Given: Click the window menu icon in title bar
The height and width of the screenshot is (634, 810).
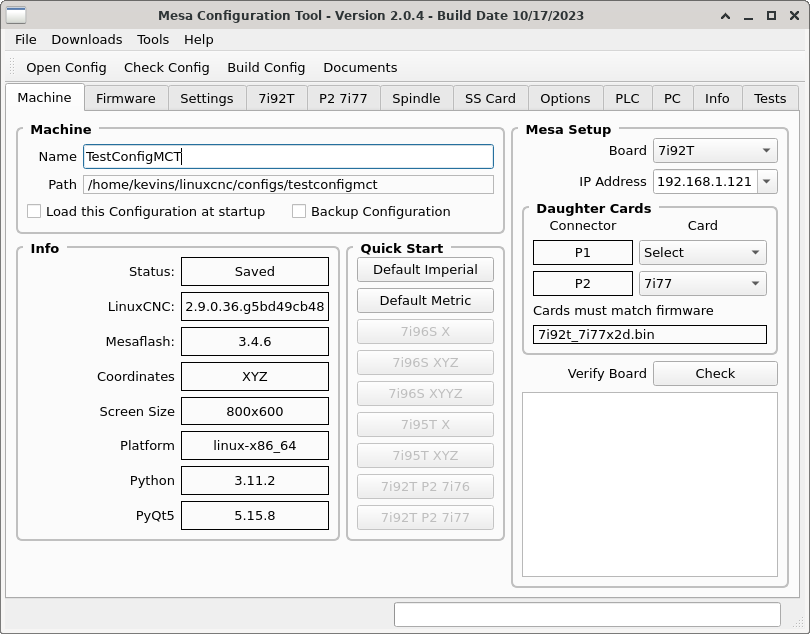Looking at the screenshot, I should coord(16,15).
